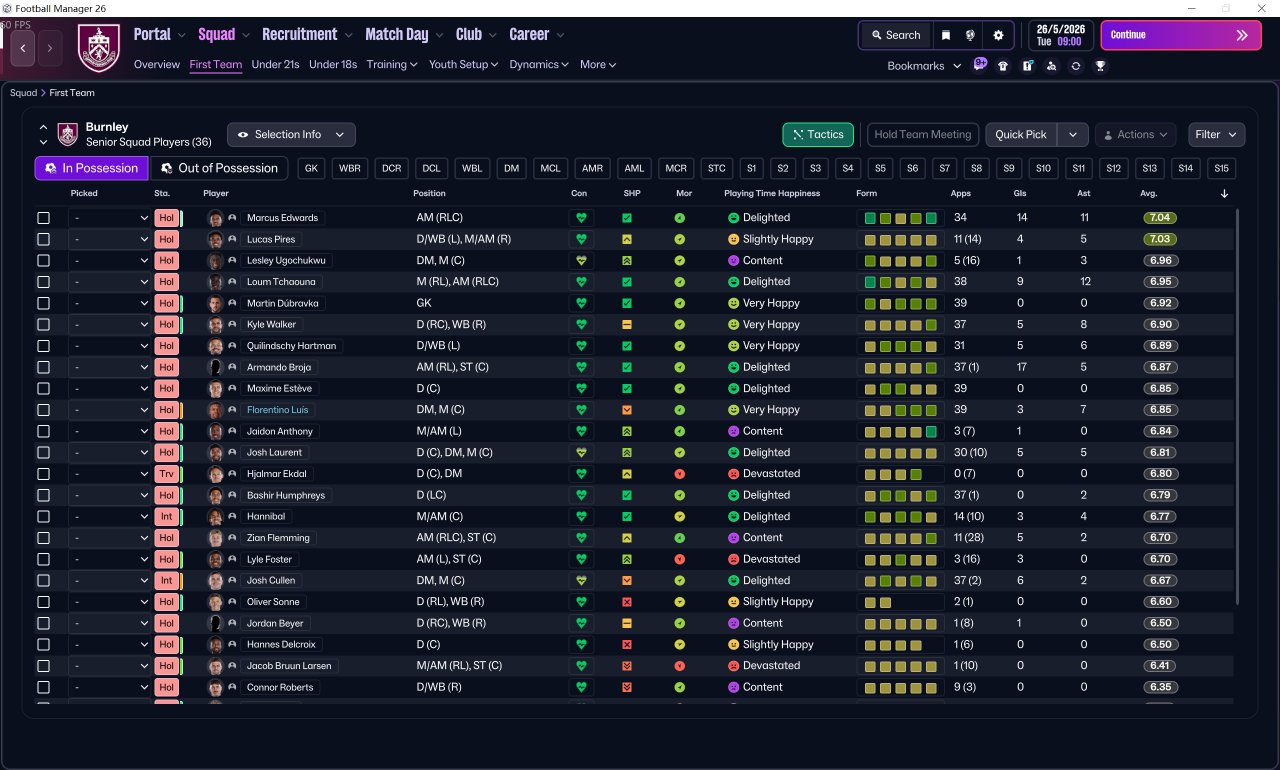
Task: Click the Hold Team Meeting button
Action: [x=923, y=135]
